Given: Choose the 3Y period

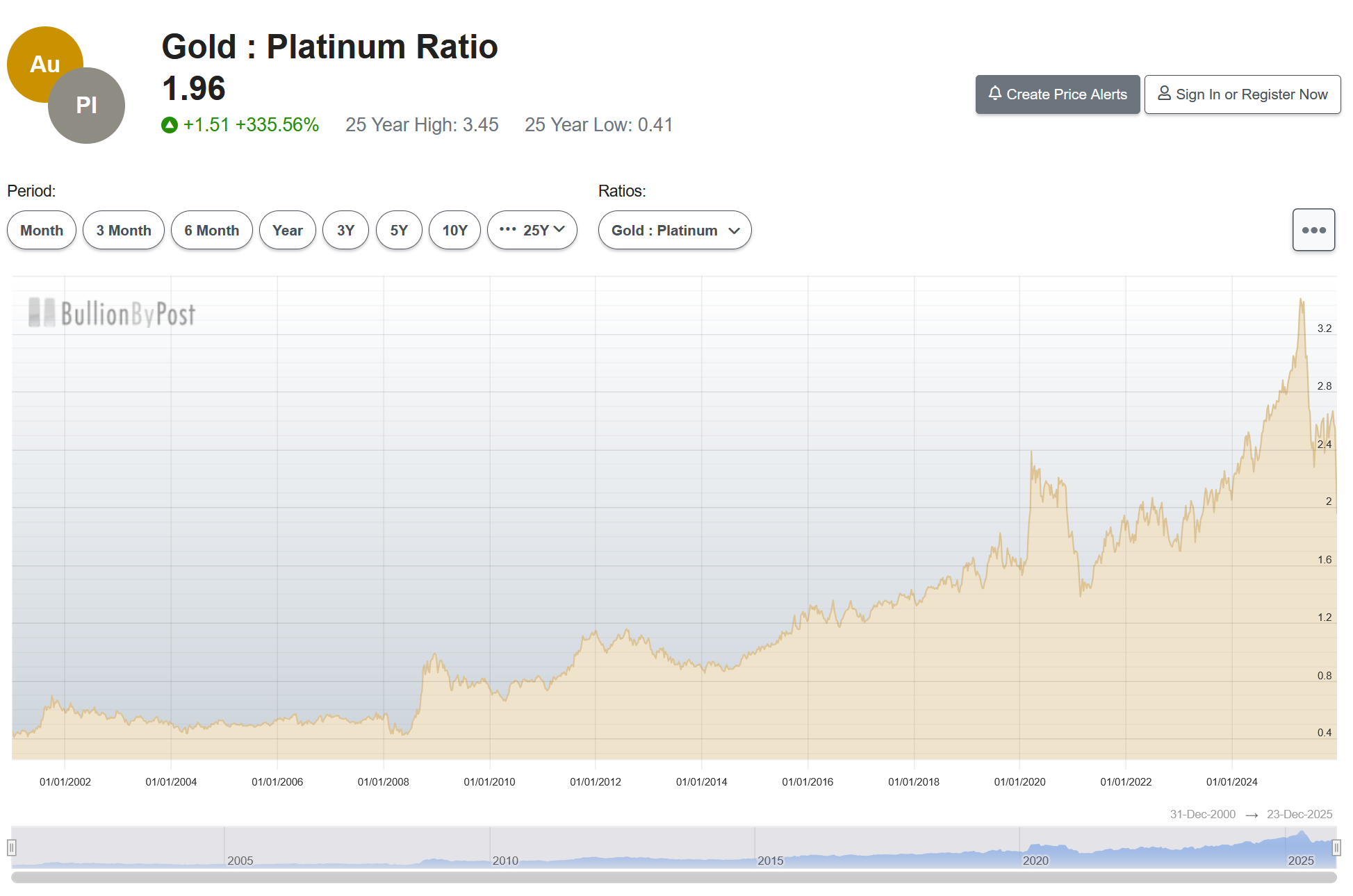Looking at the screenshot, I should [345, 230].
